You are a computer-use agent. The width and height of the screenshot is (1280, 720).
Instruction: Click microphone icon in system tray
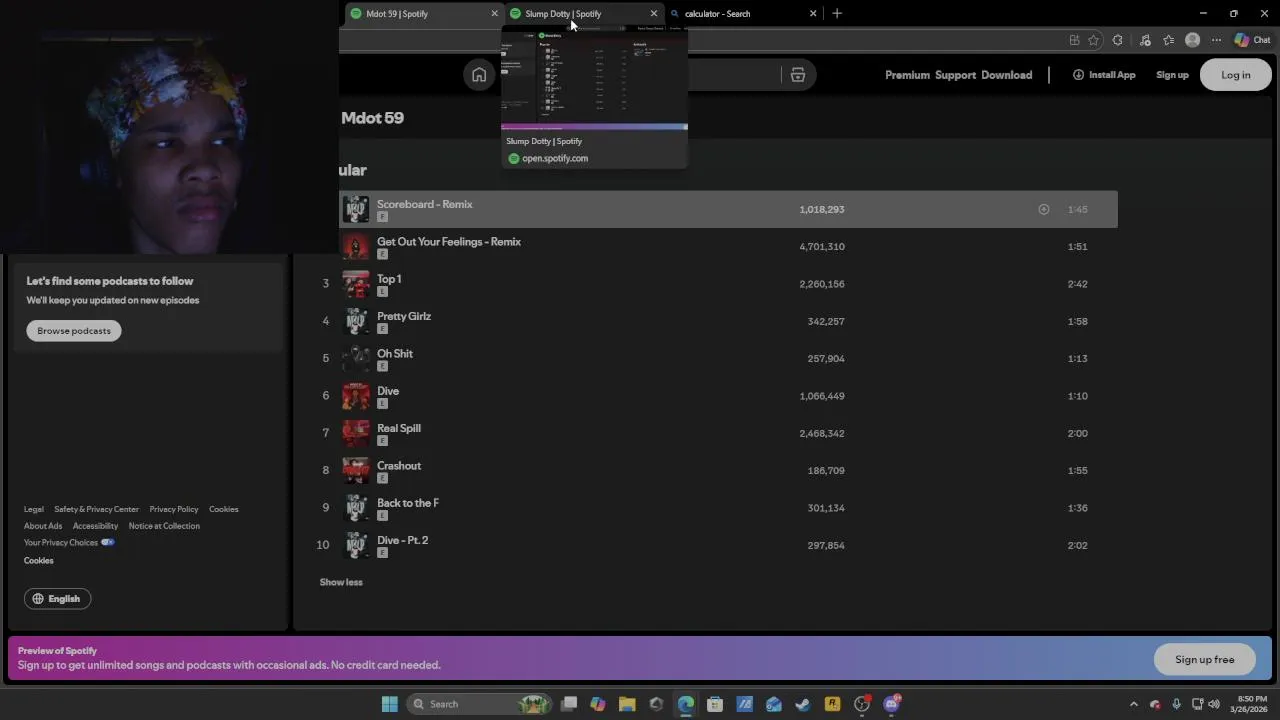(x=1176, y=704)
